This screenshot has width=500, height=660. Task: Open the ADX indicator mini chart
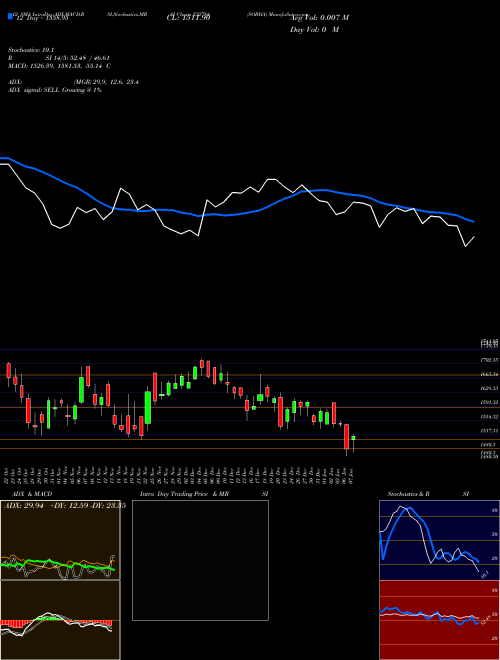pyautogui.click(x=60, y=540)
